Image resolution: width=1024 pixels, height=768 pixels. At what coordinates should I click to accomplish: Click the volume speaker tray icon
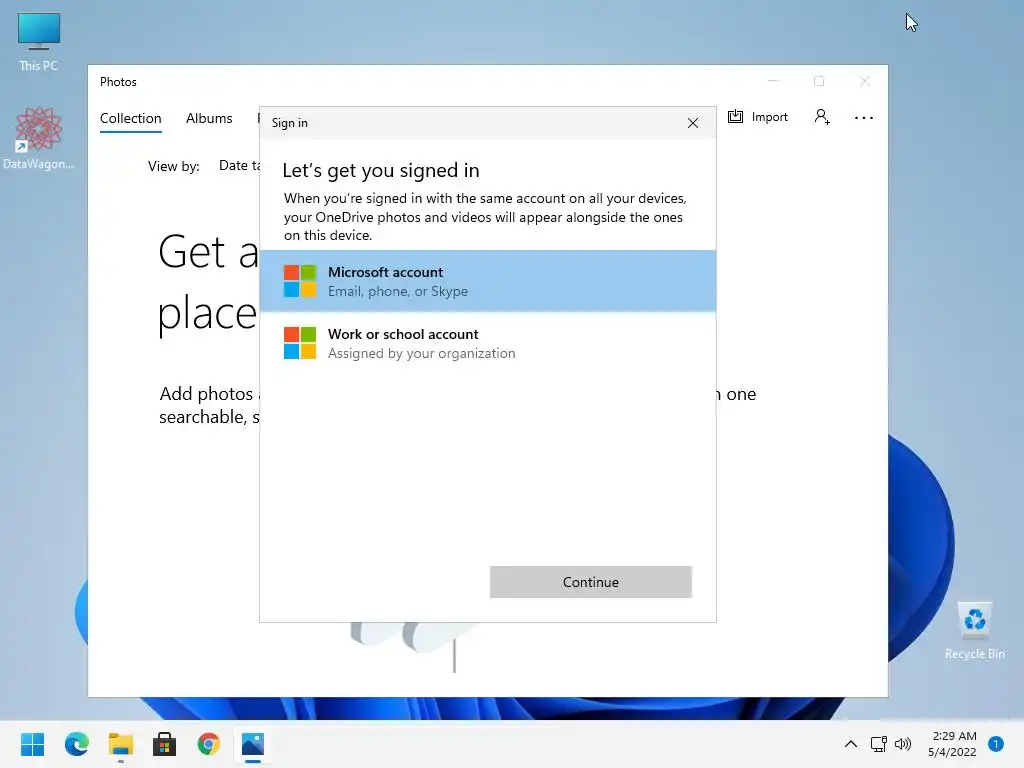tap(903, 744)
